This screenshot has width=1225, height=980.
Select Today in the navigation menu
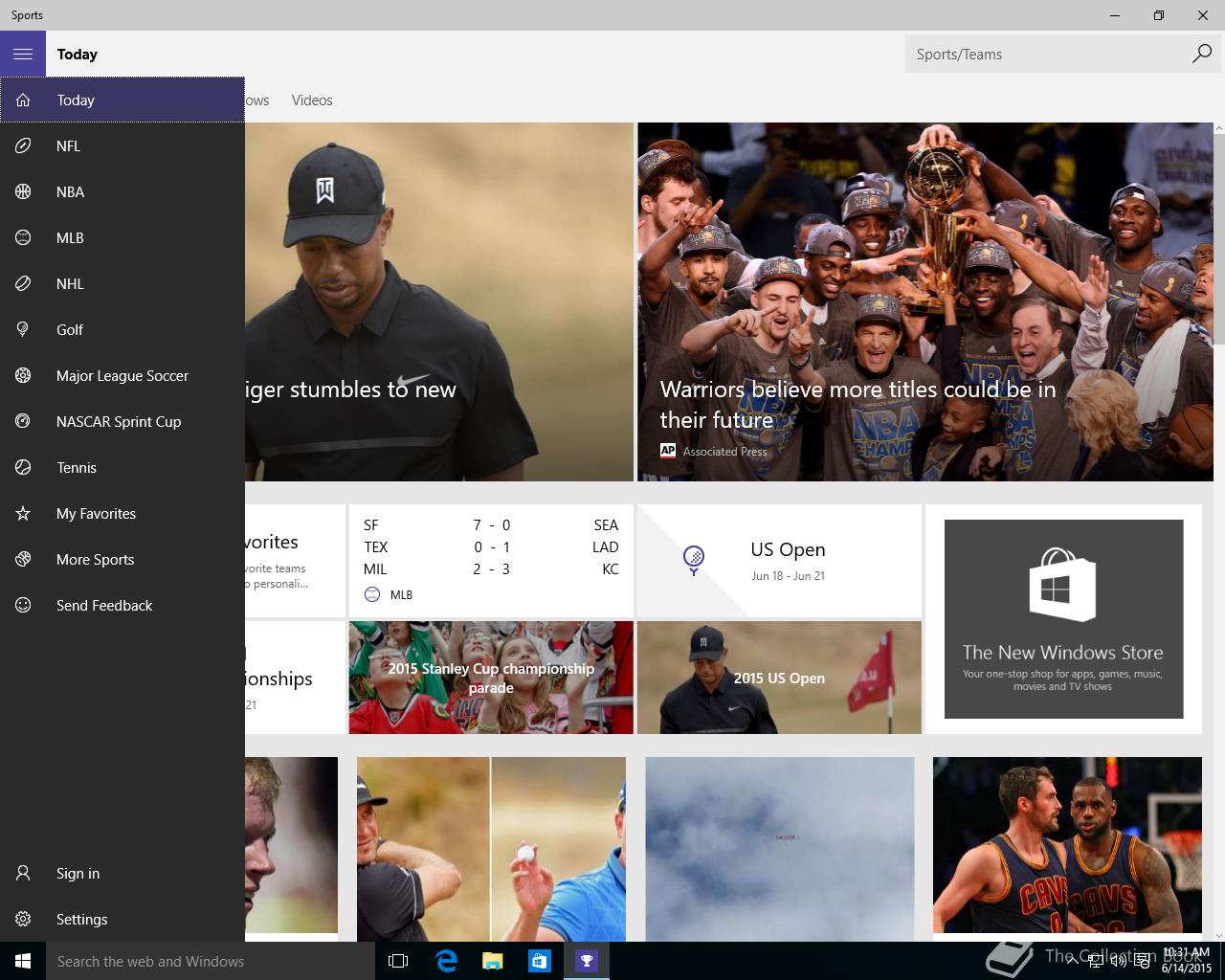pos(122,100)
